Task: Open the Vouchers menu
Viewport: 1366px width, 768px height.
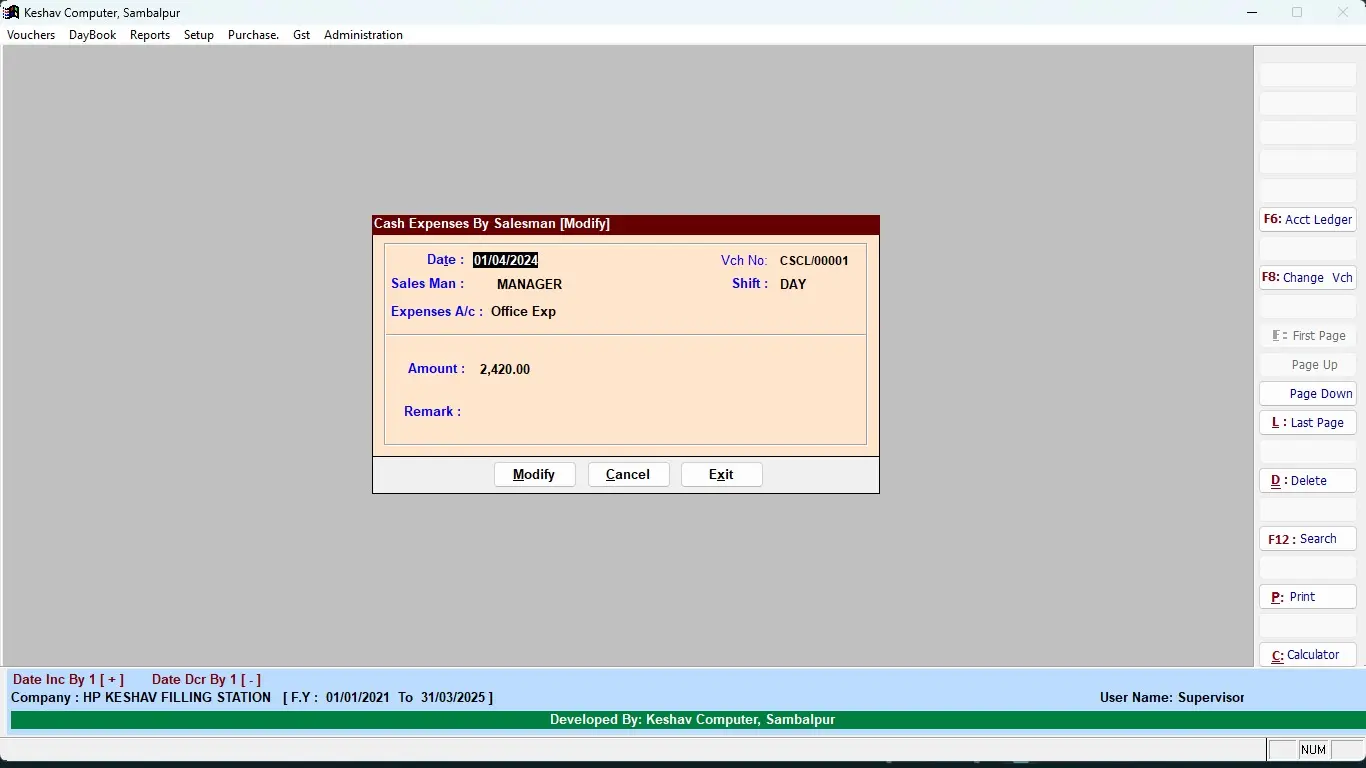Action: pyautogui.click(x=31, y=35)
